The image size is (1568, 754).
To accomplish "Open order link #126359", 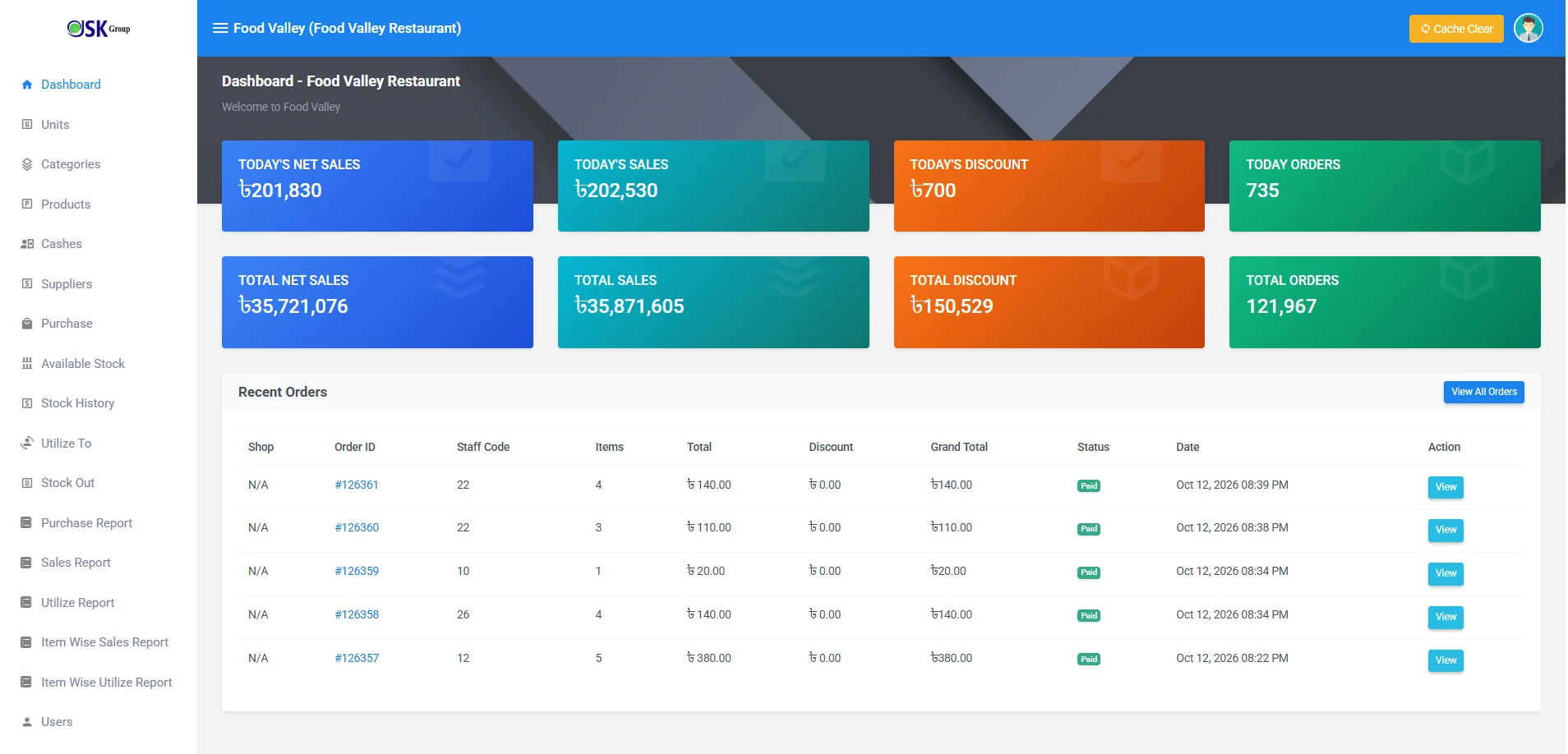I will pyautogui.click(x=357, y=571).
